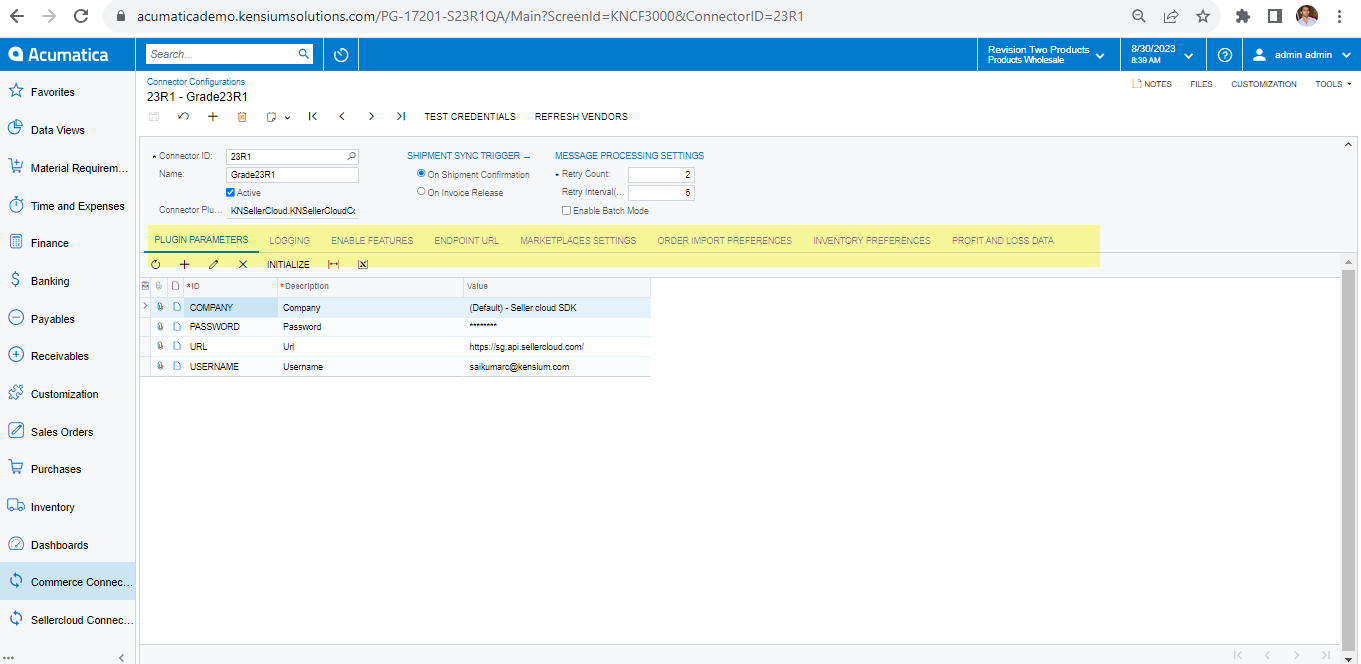Open the business date 8/30/2023 dropdown

[x=1161, y=55]
